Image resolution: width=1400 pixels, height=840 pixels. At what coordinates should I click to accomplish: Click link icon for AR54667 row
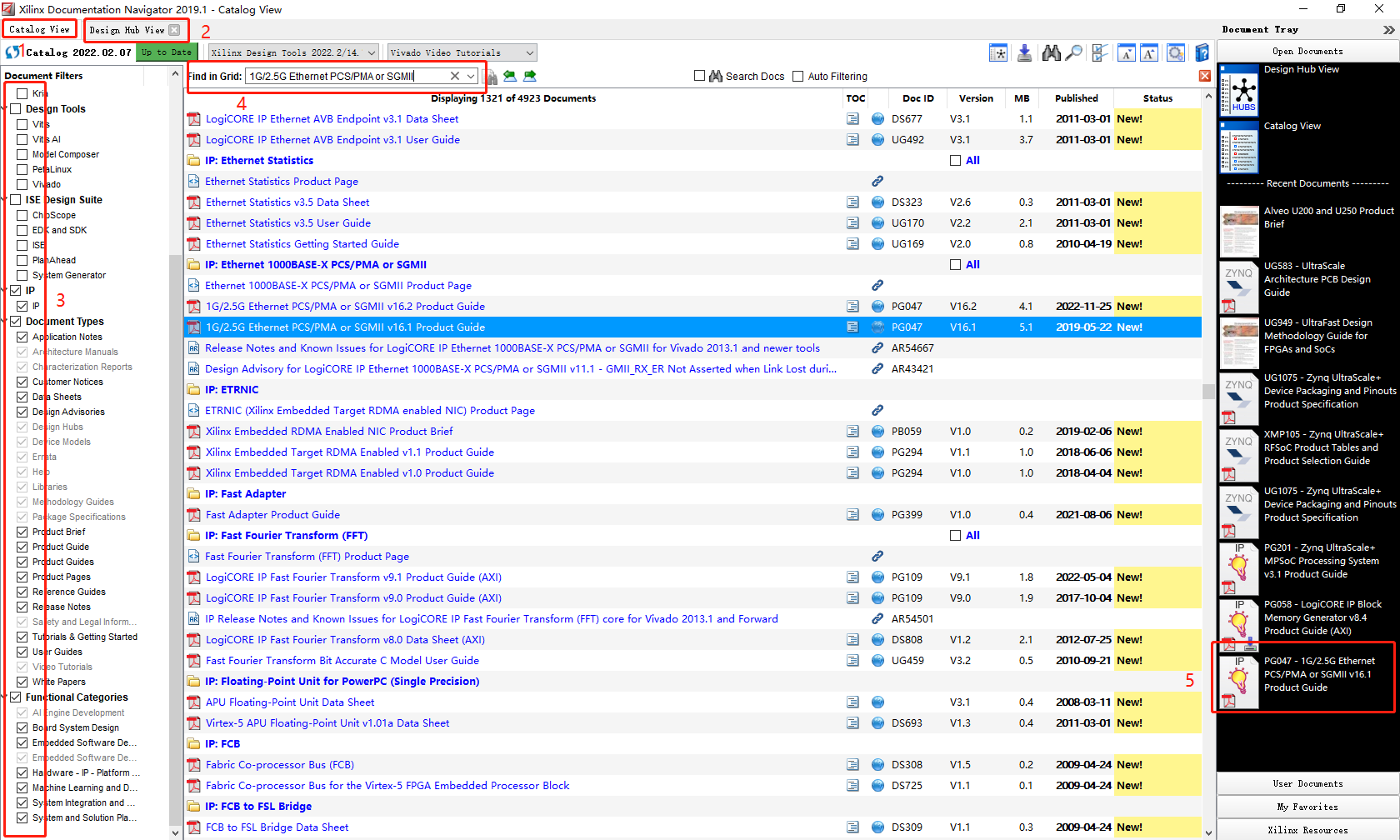tap(877, 348)
